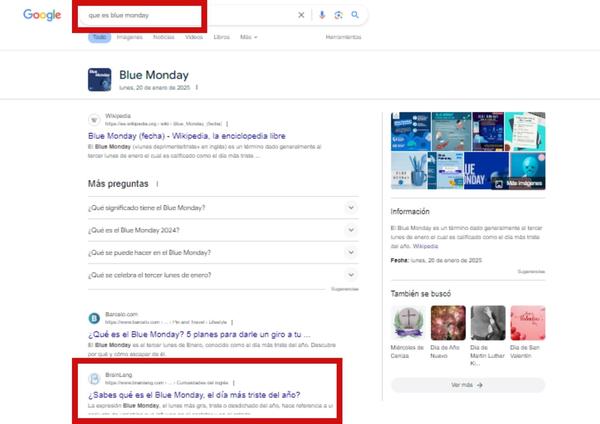Open Google Lens image search
Viewport: 600px width, 424px height.
coord(338,15)
